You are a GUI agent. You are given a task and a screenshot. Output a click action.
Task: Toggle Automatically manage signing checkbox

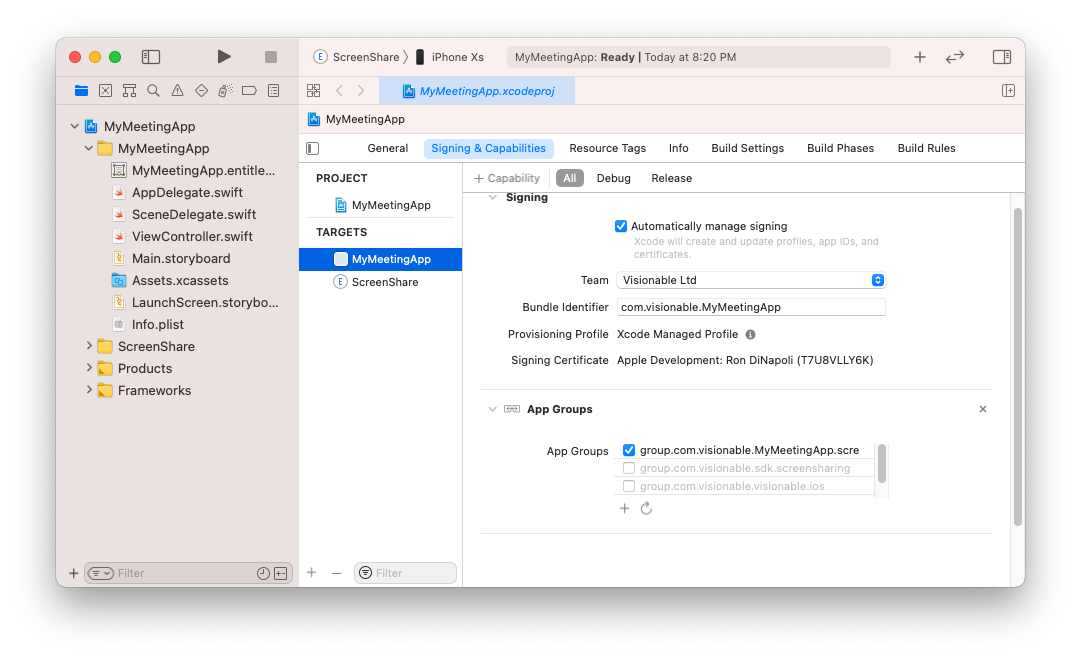pos(621,226)
